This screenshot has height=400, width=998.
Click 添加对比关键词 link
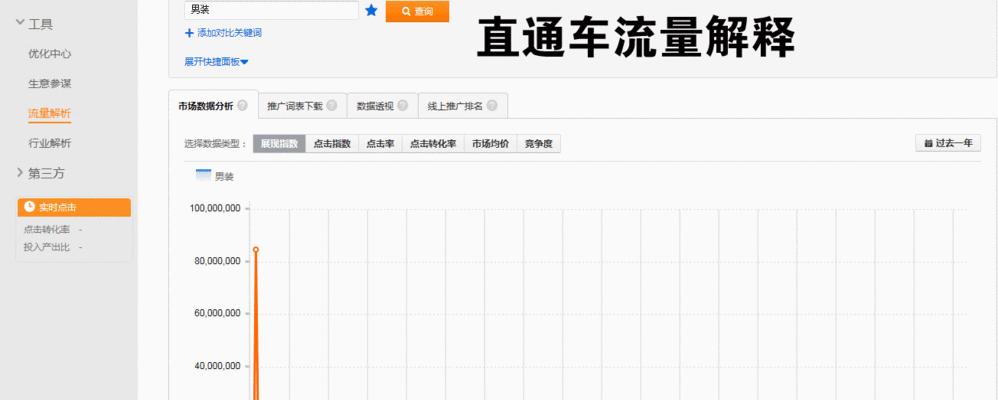point(223,33)
